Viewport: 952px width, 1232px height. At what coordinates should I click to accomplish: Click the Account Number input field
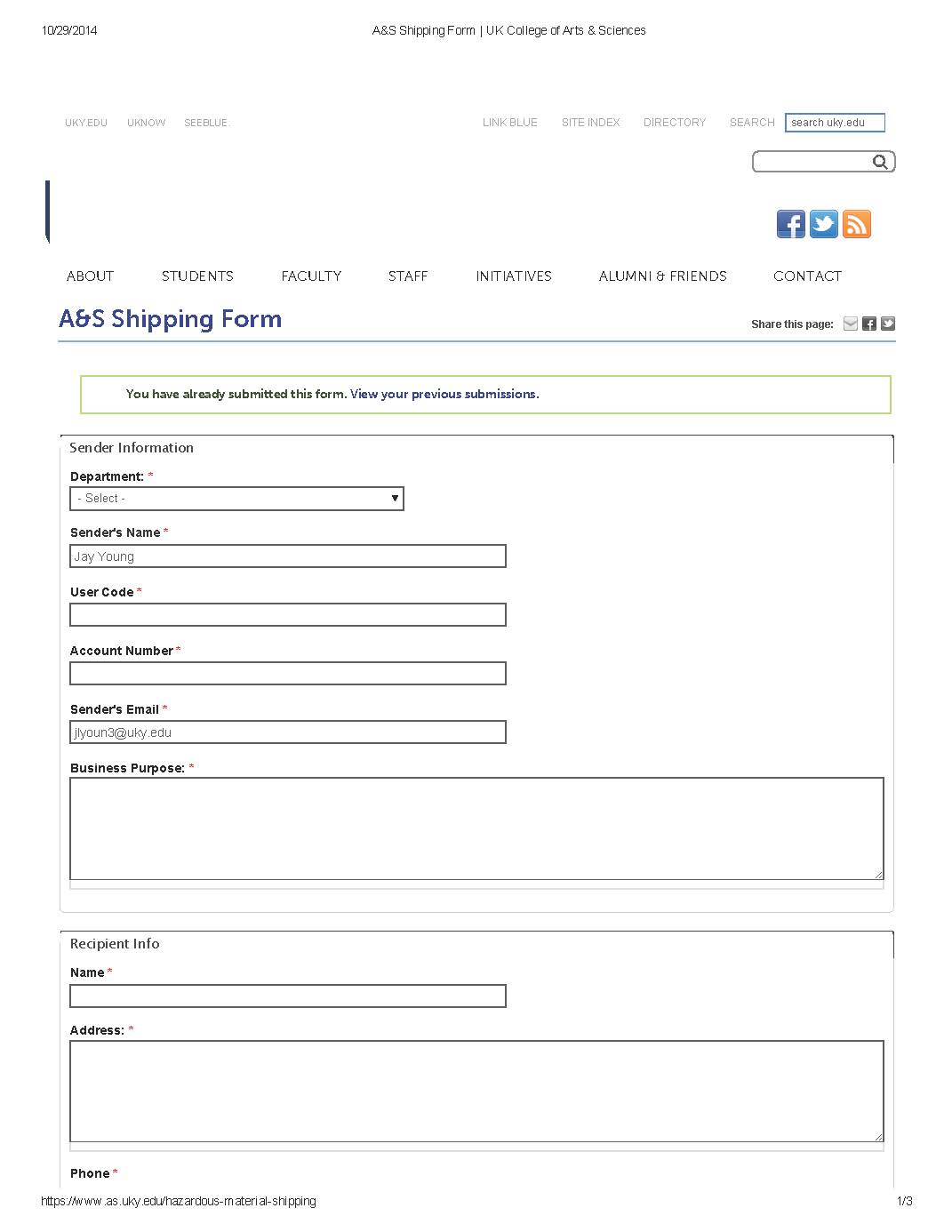tap(288, 674)
